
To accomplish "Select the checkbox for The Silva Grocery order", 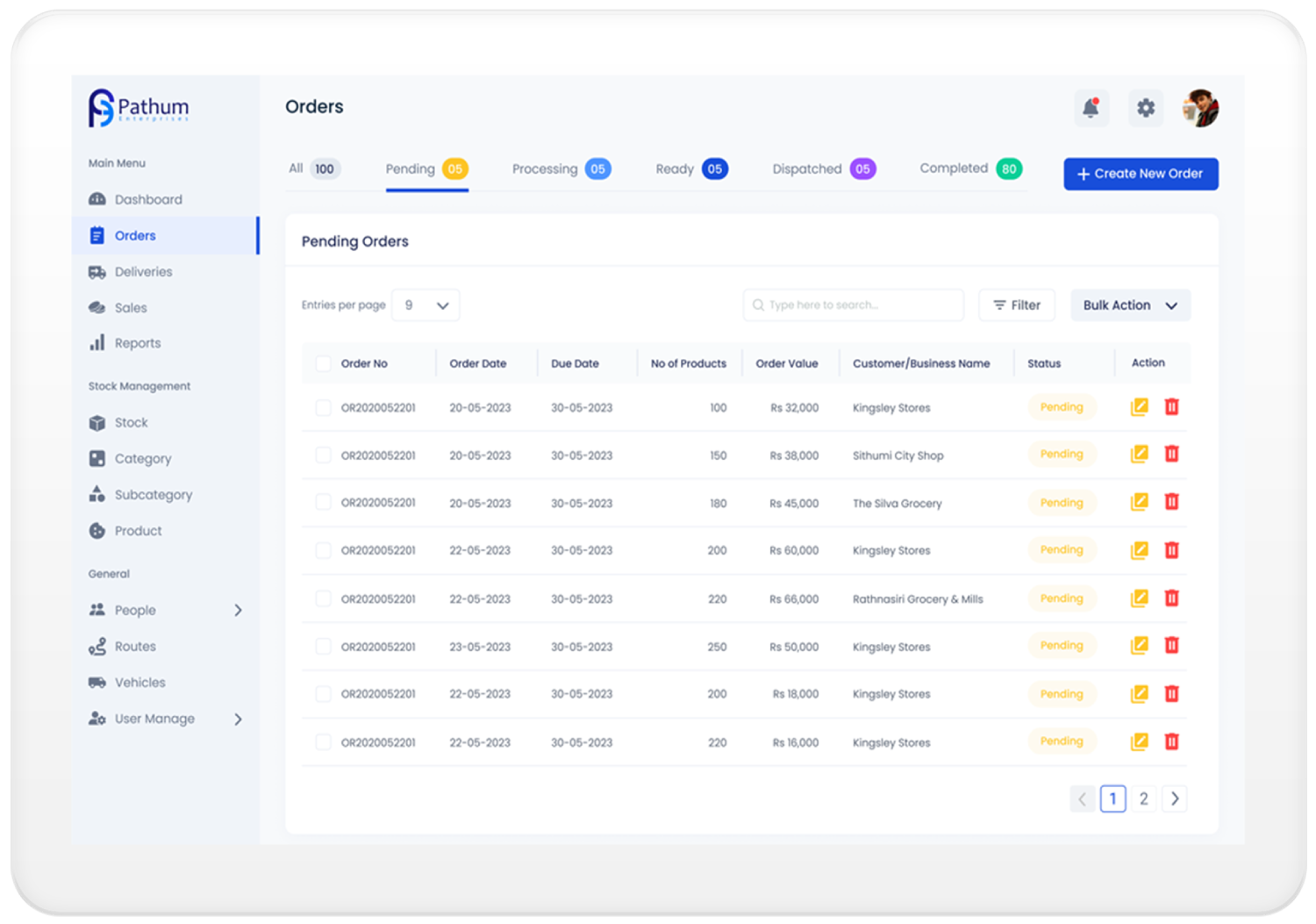I will pyautogui.click(x=323, y=502).
